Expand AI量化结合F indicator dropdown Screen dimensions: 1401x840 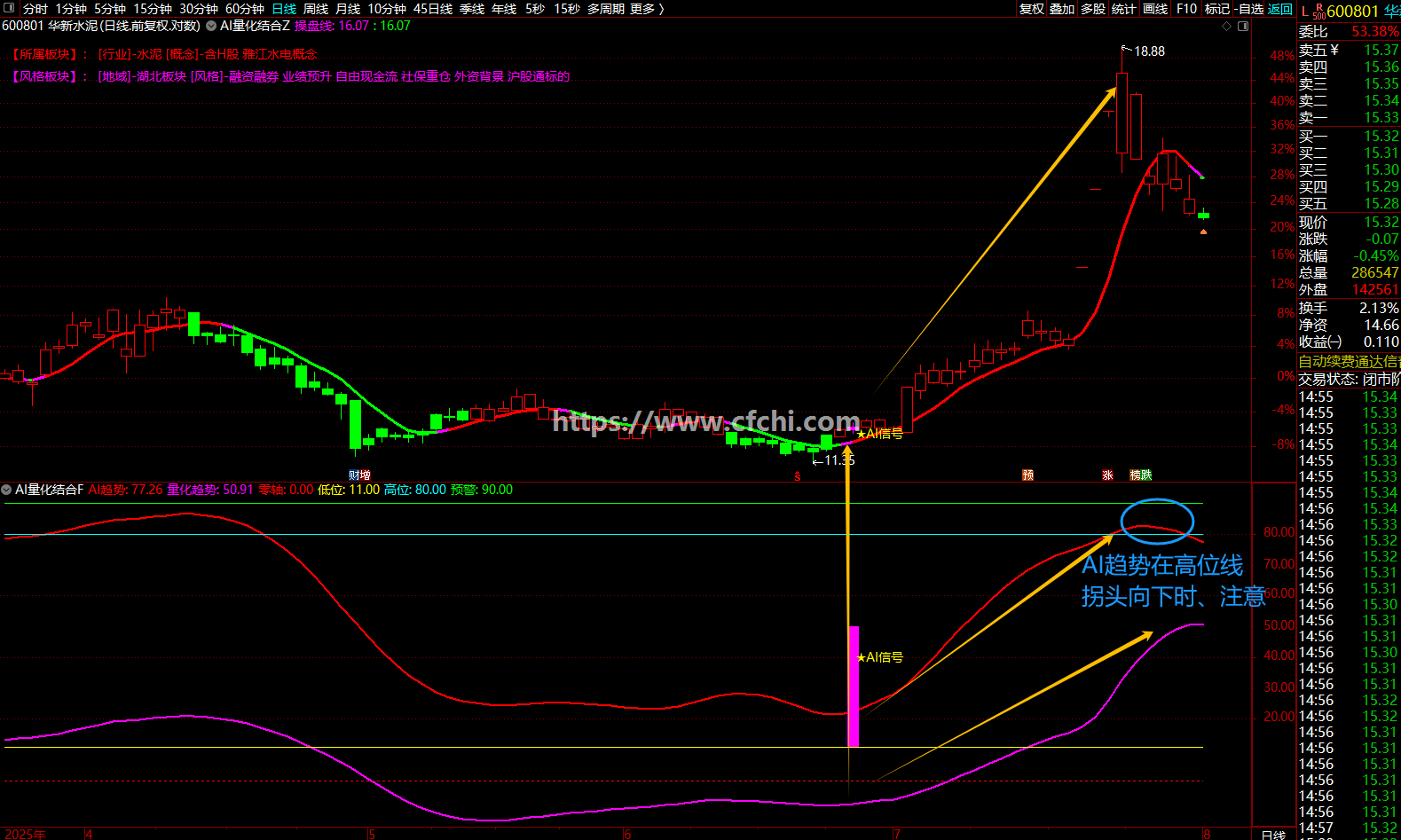click(6, 490)
